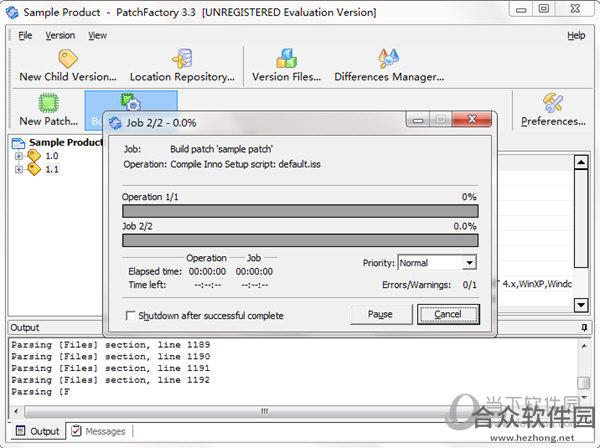
Task: Click down arrow of main panel scrollbar
Action: 581,305
